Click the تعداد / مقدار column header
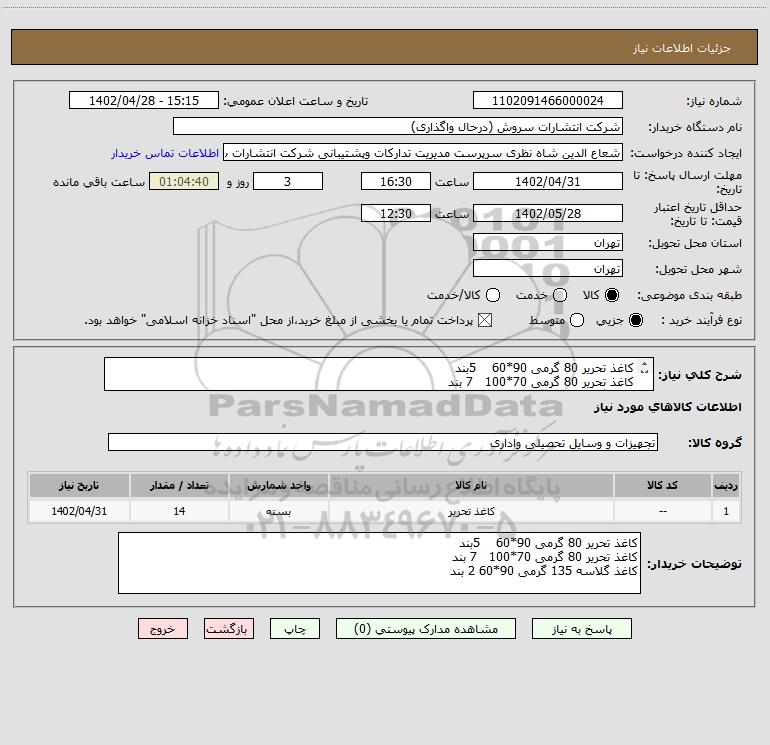 (x=179, y=485)
